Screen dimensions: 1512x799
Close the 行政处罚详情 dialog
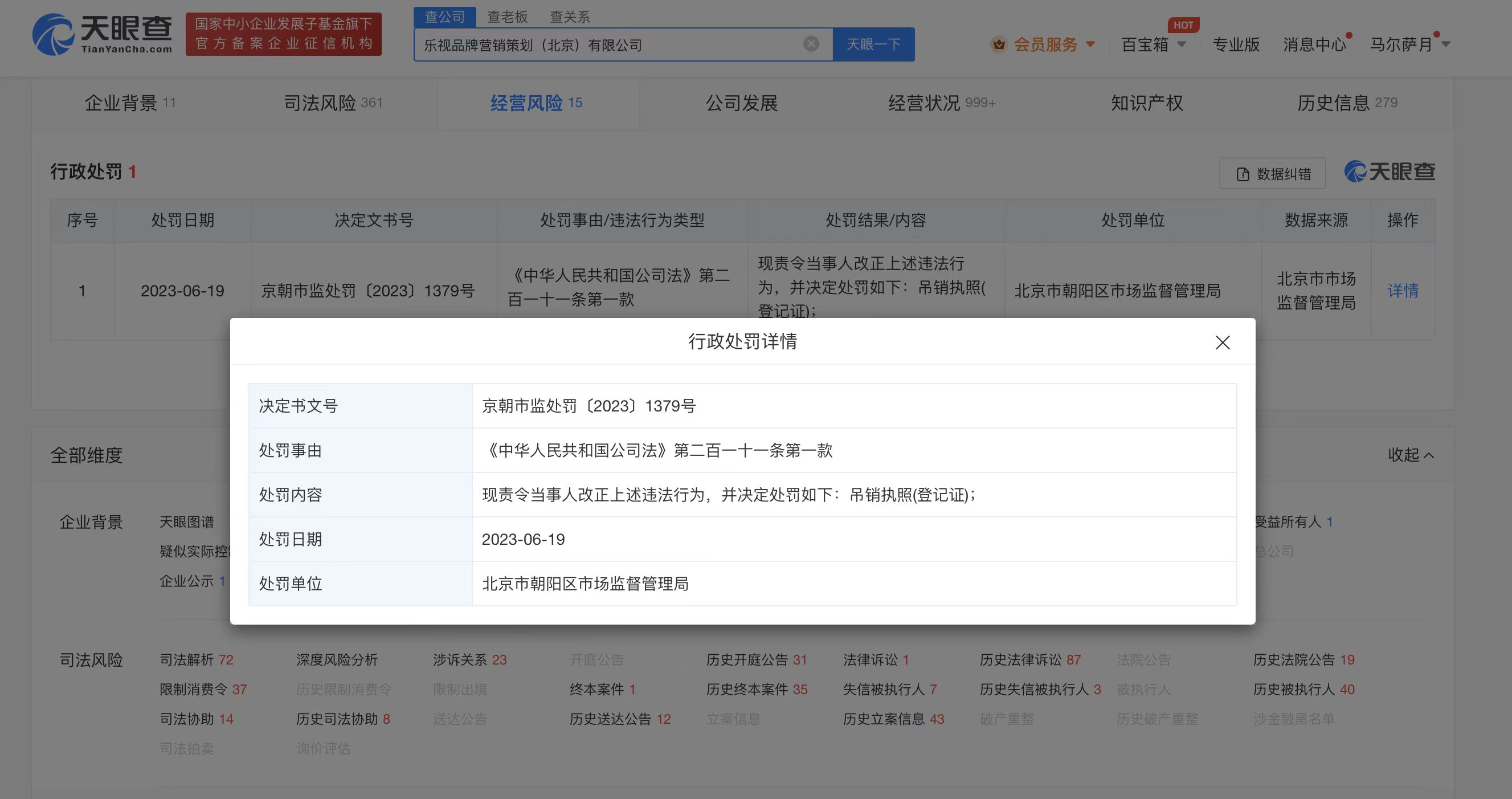(x=1222, y=343)
